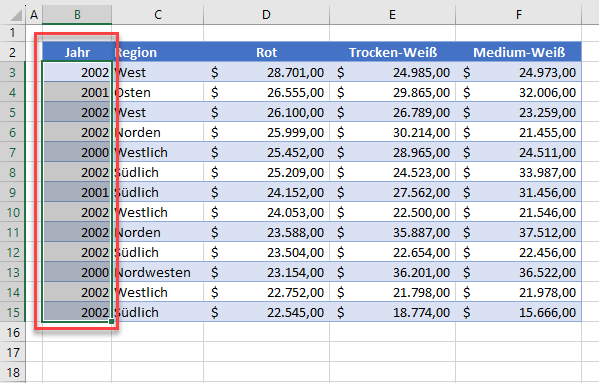Click the fill handle at selection corner
The image size is (599, 383).
pos(112,322)
